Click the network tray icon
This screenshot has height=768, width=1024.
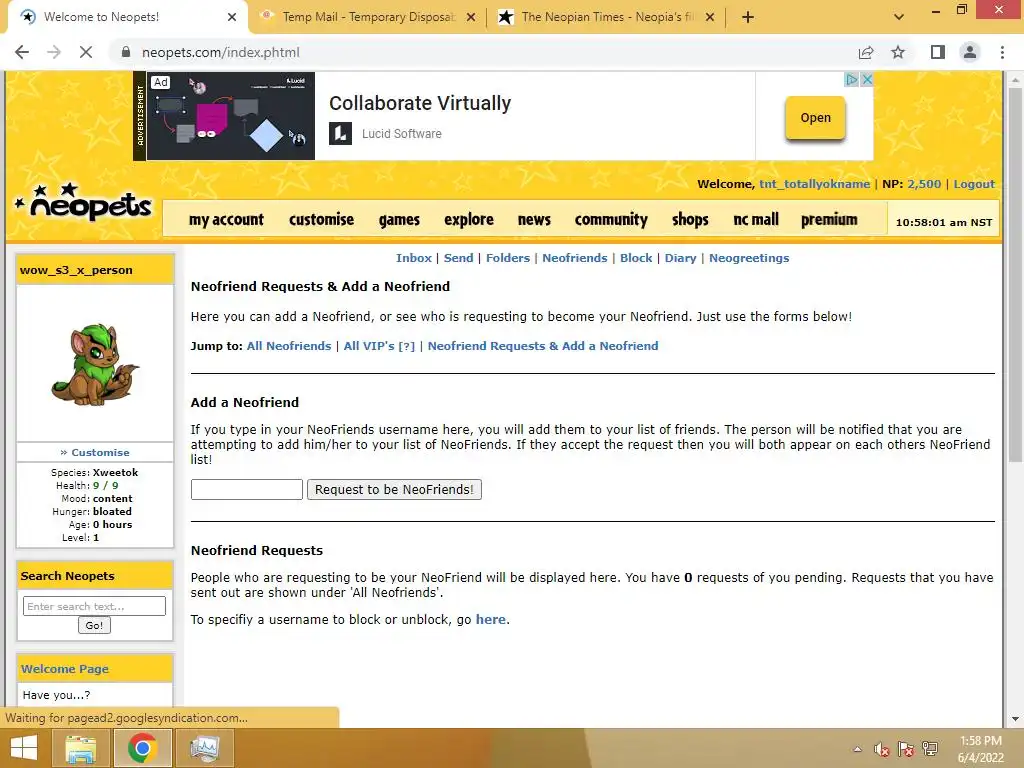929,749
